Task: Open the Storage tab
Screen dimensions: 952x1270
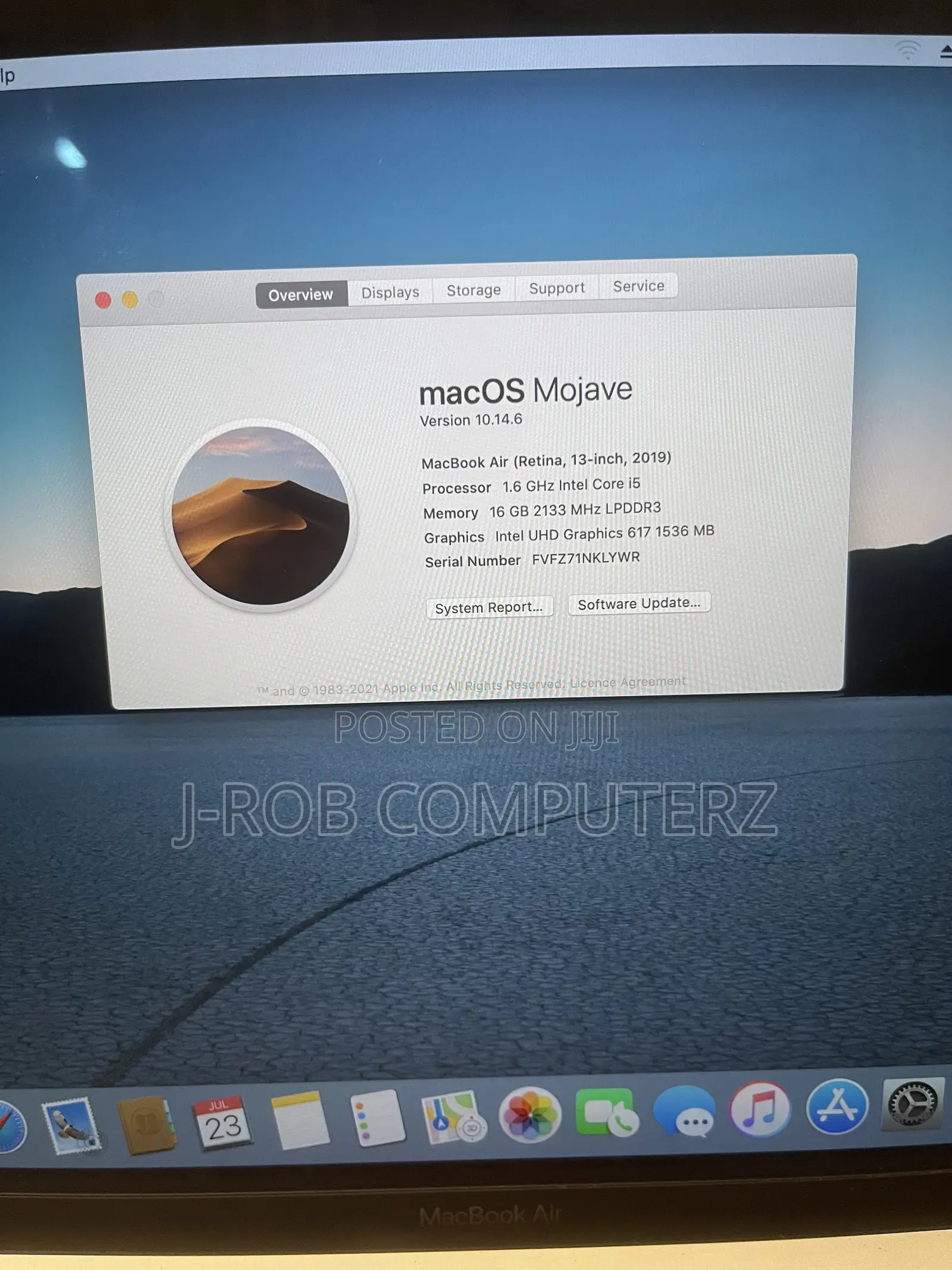Action: [474, 290]
